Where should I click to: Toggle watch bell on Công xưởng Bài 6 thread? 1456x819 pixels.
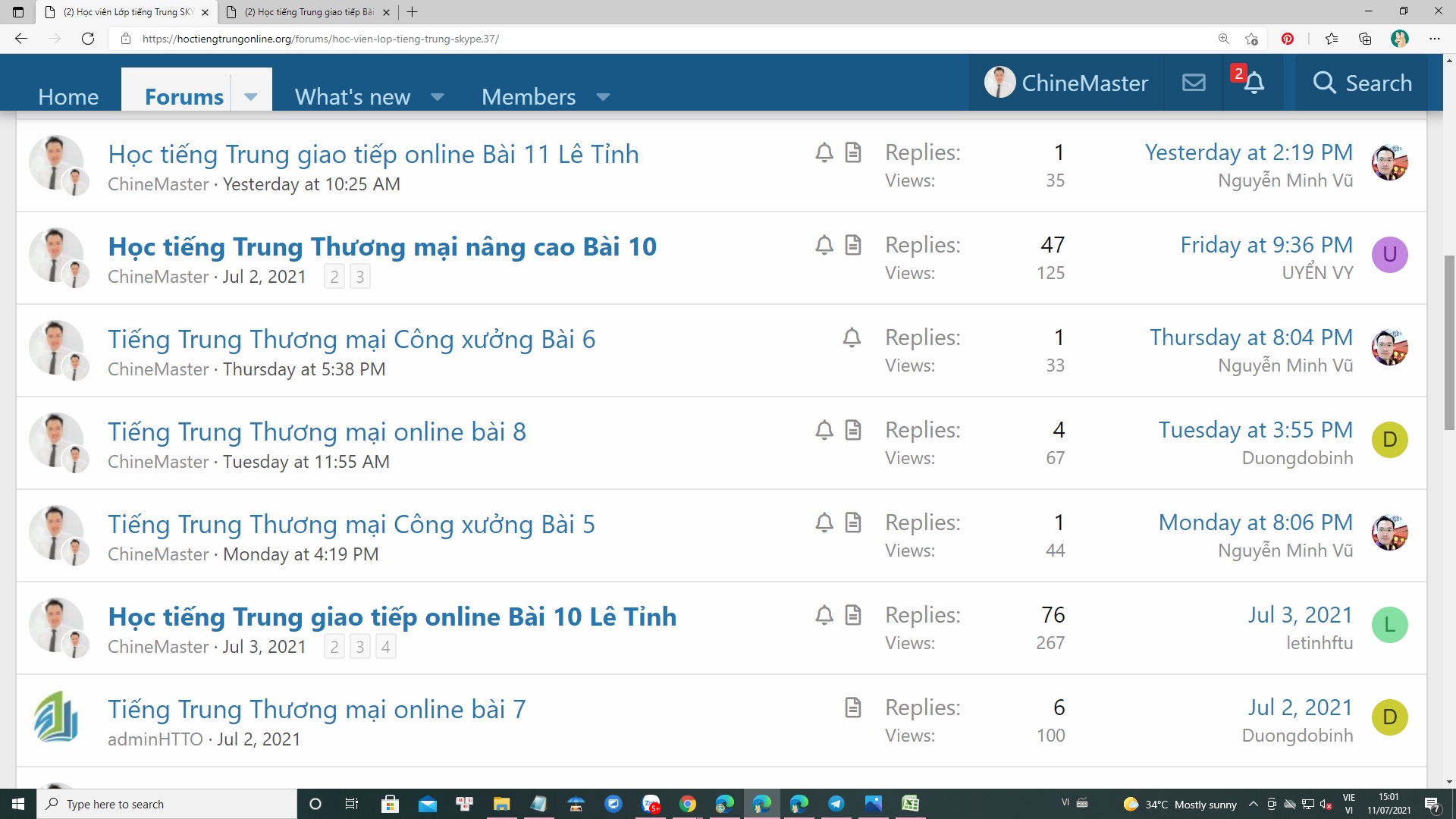tap(852, 337)
